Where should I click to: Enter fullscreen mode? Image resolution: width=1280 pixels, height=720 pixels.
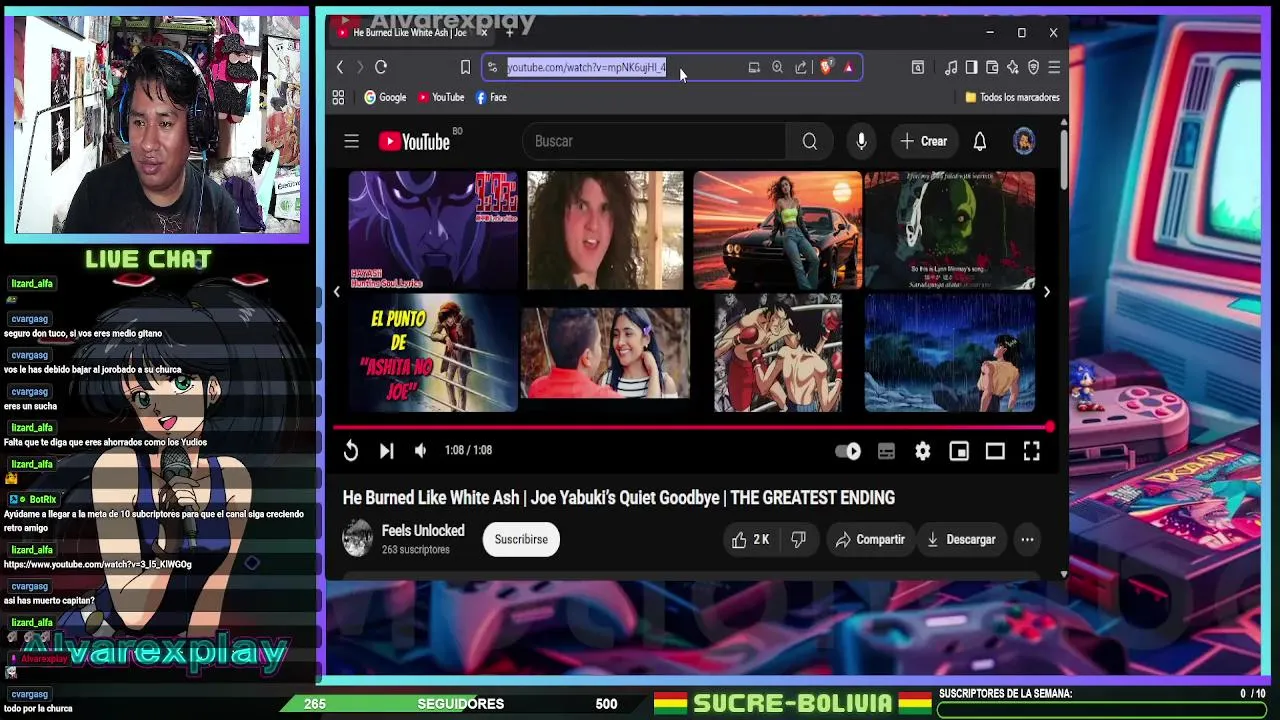1031,452
